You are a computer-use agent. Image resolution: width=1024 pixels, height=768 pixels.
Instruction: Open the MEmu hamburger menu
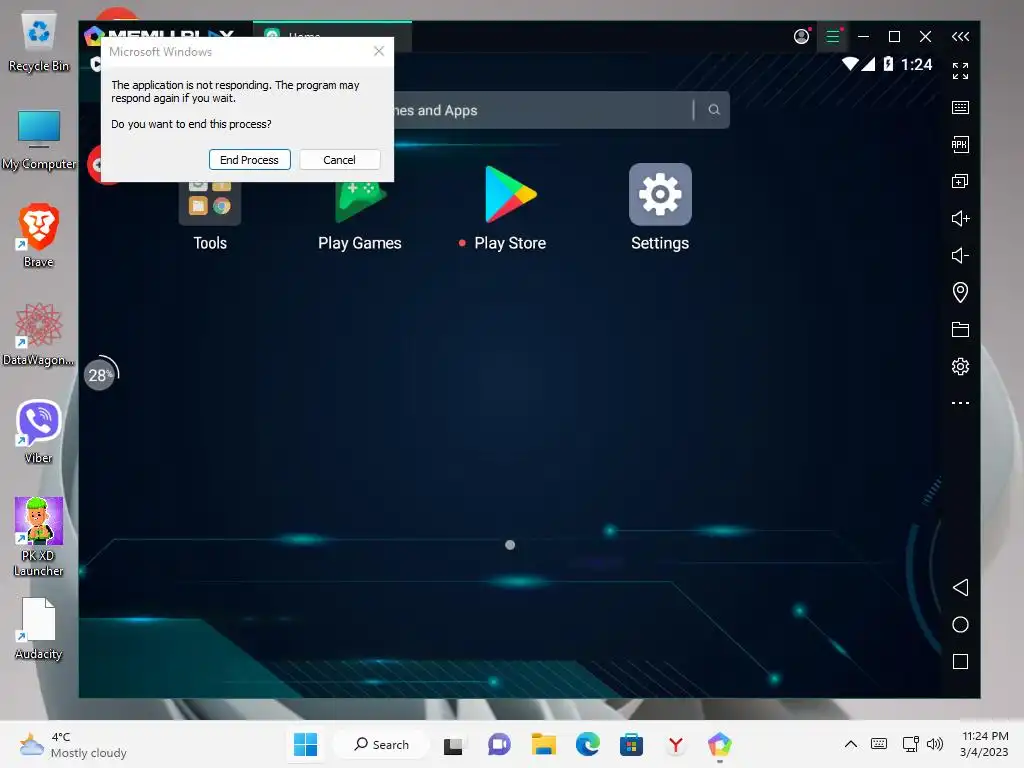(x=833, y=37)
